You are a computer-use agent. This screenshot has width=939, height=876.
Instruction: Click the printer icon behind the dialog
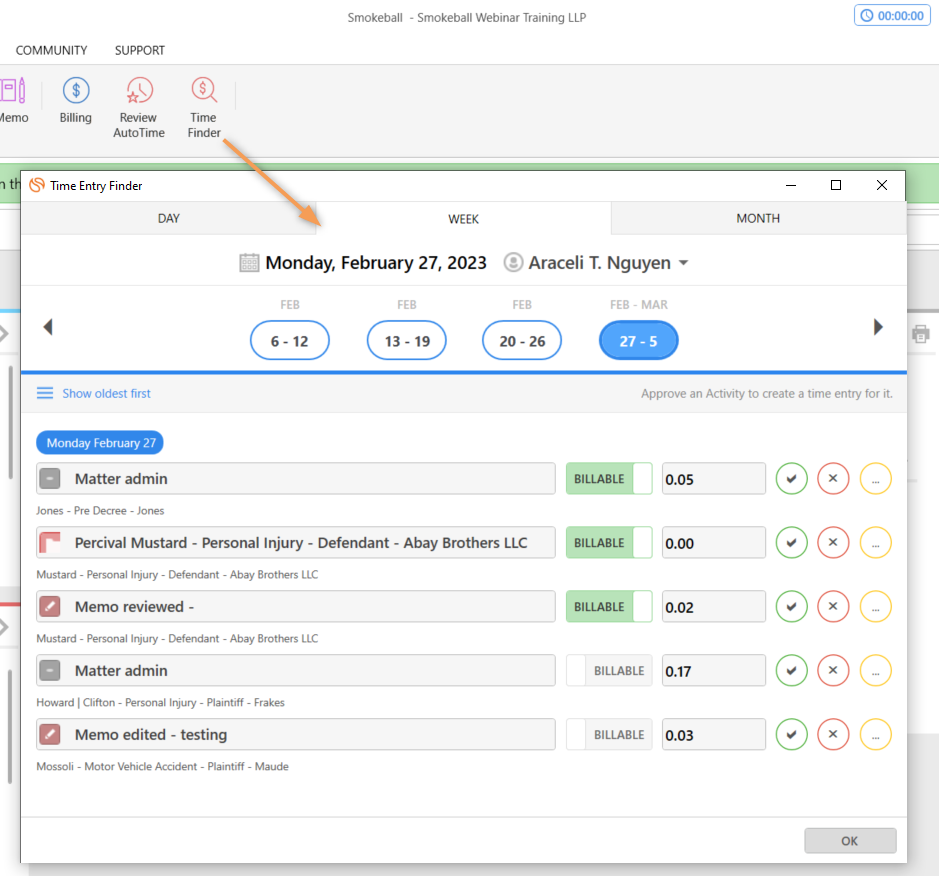point(921,334)
